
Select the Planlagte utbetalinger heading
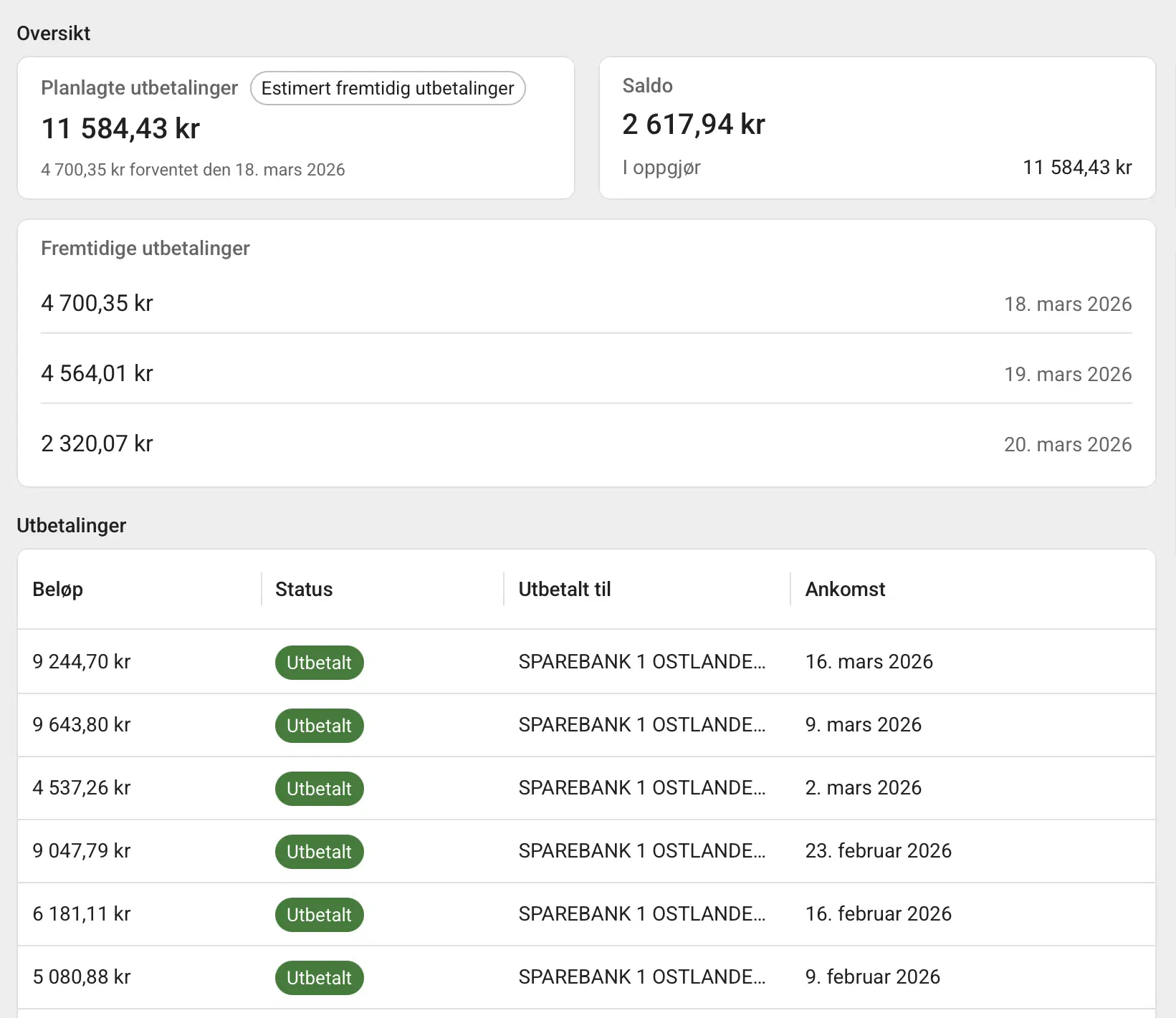coord(139,88)
